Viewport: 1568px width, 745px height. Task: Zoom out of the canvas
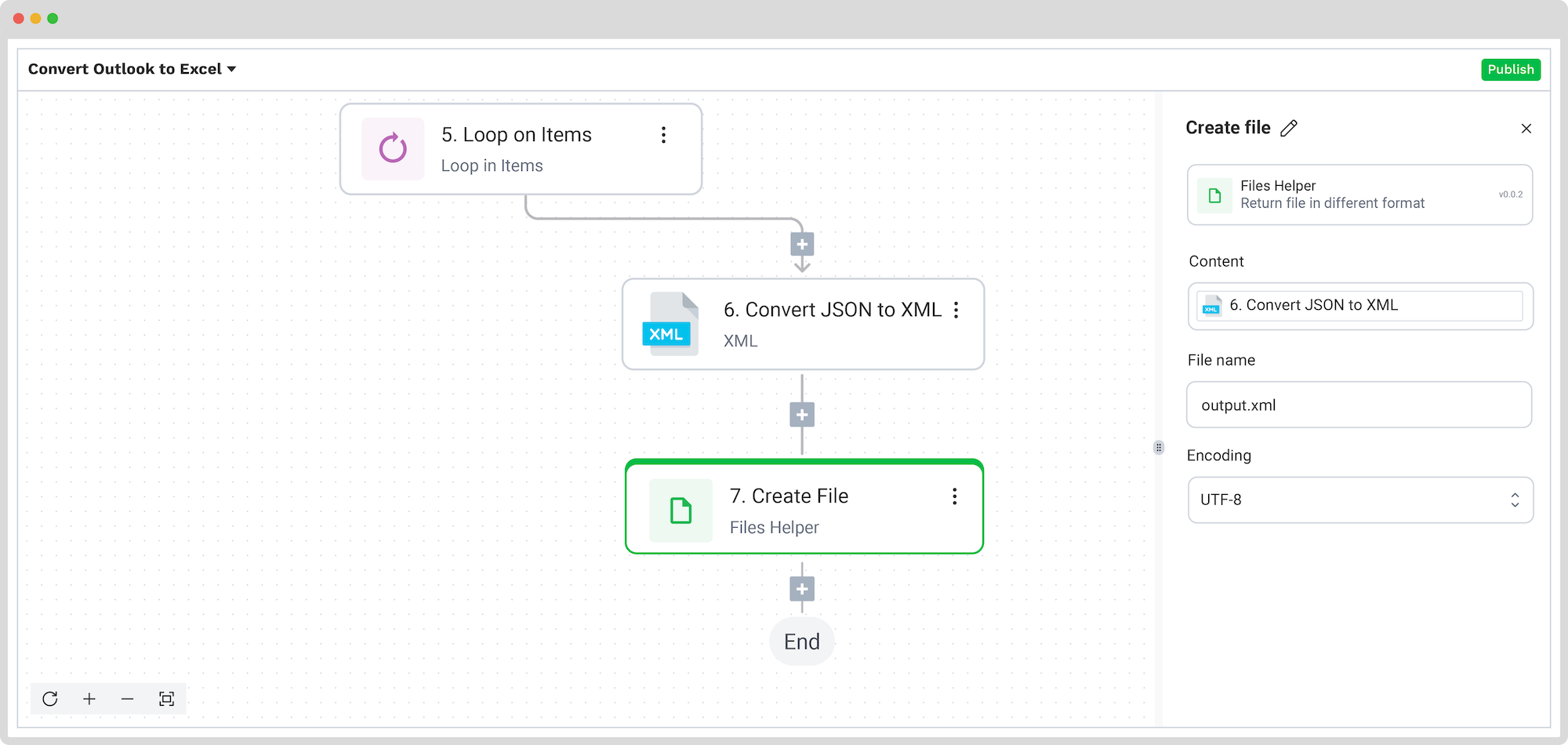coord(128,699)
